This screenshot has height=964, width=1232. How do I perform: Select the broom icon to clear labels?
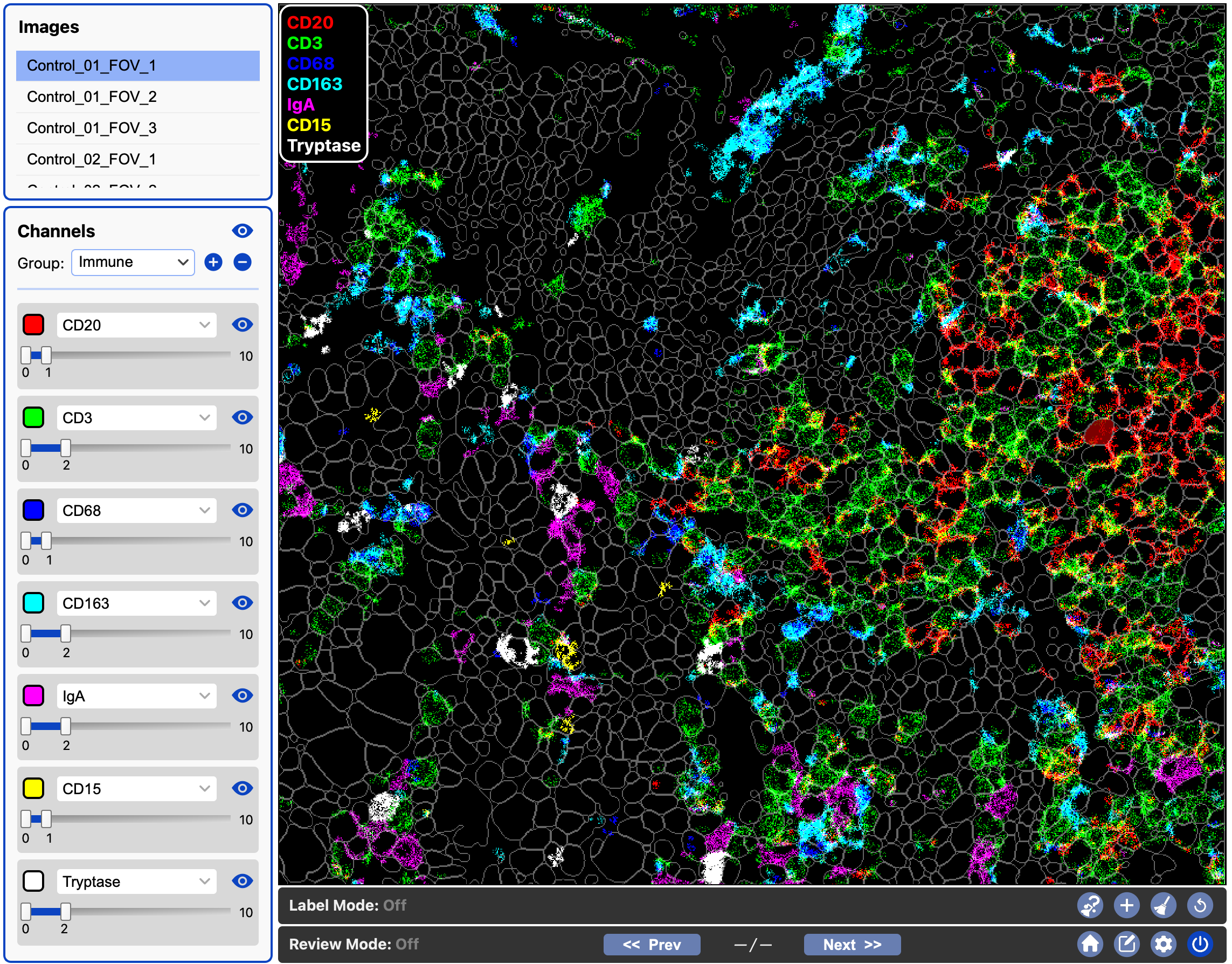point(1164,905)
